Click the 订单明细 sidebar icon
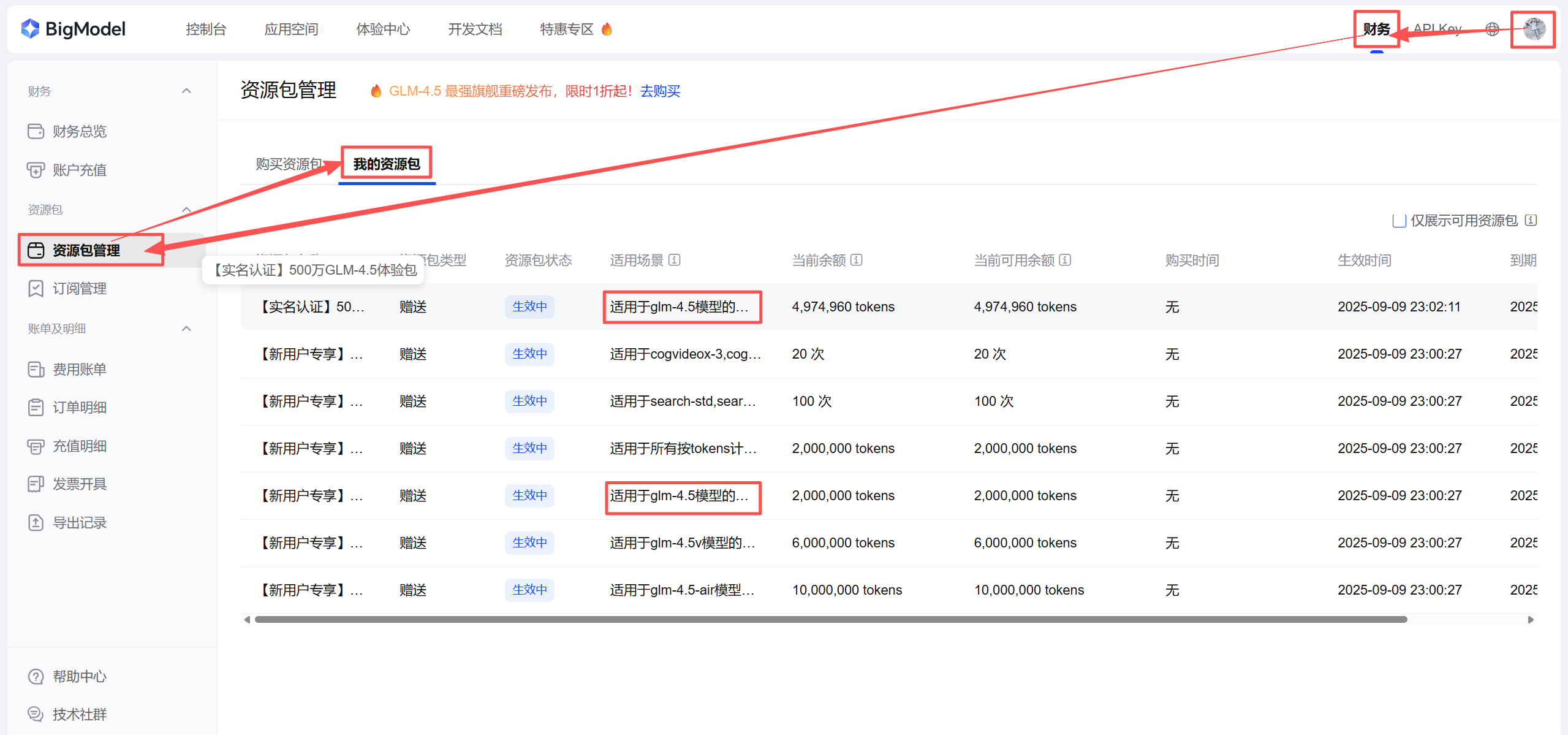The height and width of the screenshot is (735, 1568). pyautogui.click(x=36, y=407)
